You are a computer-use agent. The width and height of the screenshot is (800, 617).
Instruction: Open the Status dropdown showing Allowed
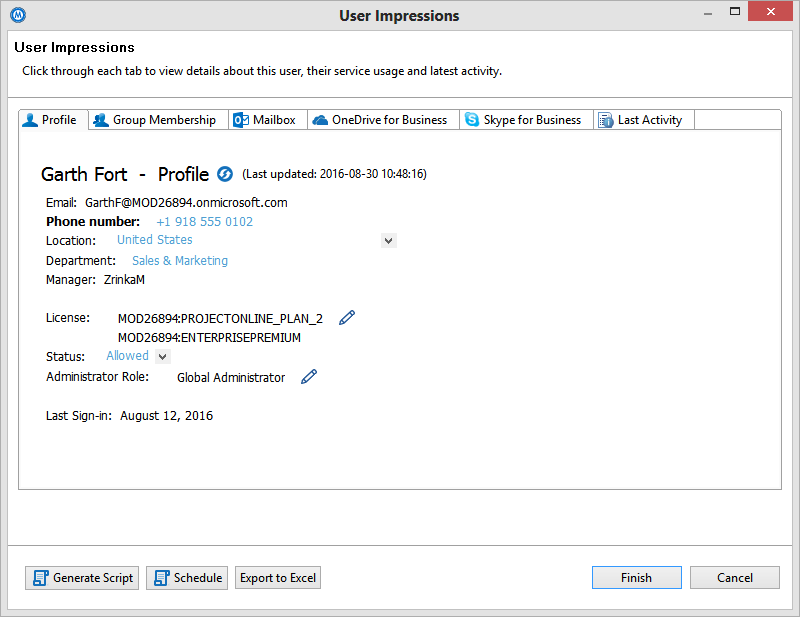136,356
